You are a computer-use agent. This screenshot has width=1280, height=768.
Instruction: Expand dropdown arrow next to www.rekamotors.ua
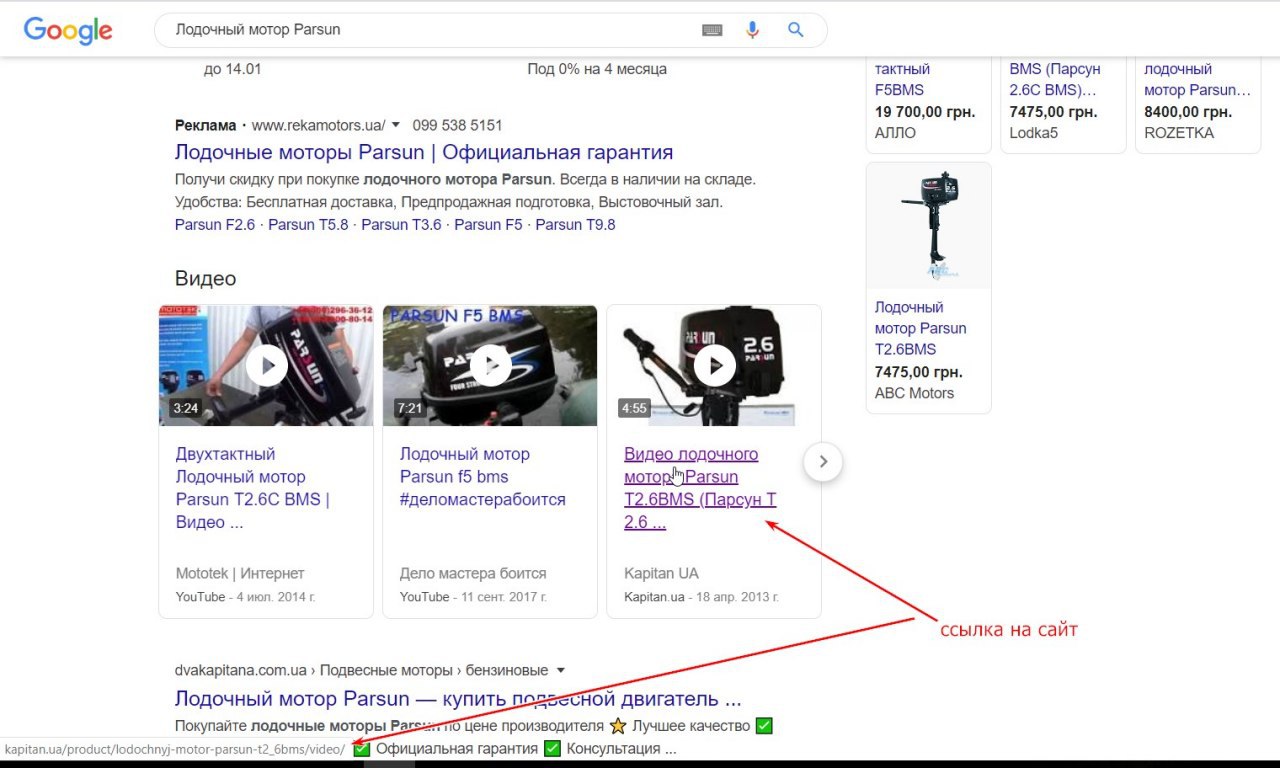pyautogui.click(x=396, y=125)
